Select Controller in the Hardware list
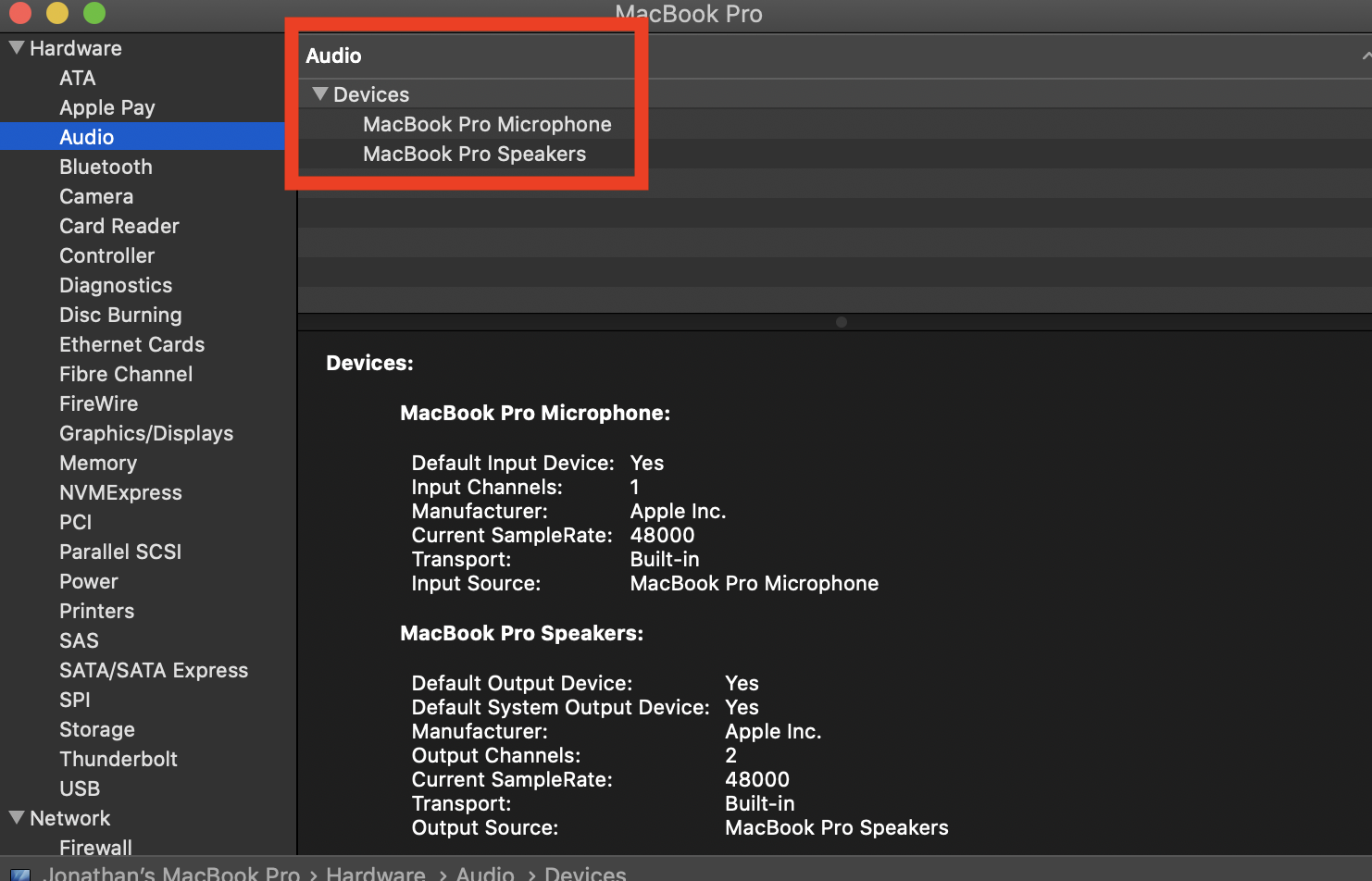The width and height of the screenshot is (1372, 881). click(x=107, y=255)
